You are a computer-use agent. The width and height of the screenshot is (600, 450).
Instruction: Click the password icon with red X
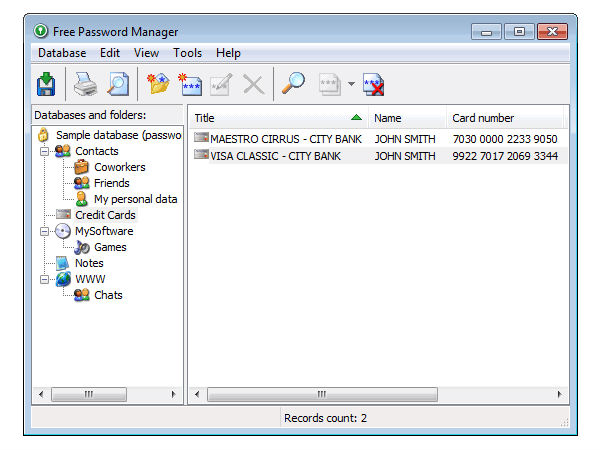coord(374,84)
